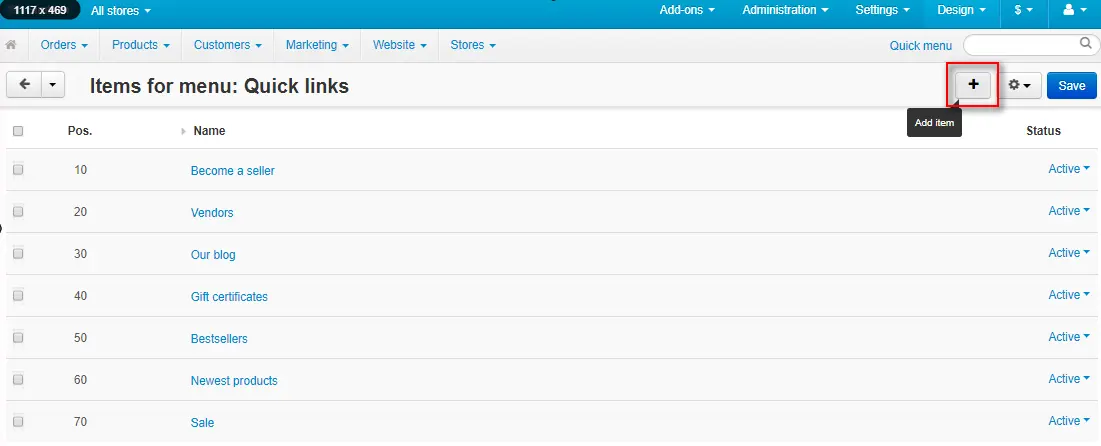
Task: Open the Our blog menu item
Action: [x=213, y=255]
